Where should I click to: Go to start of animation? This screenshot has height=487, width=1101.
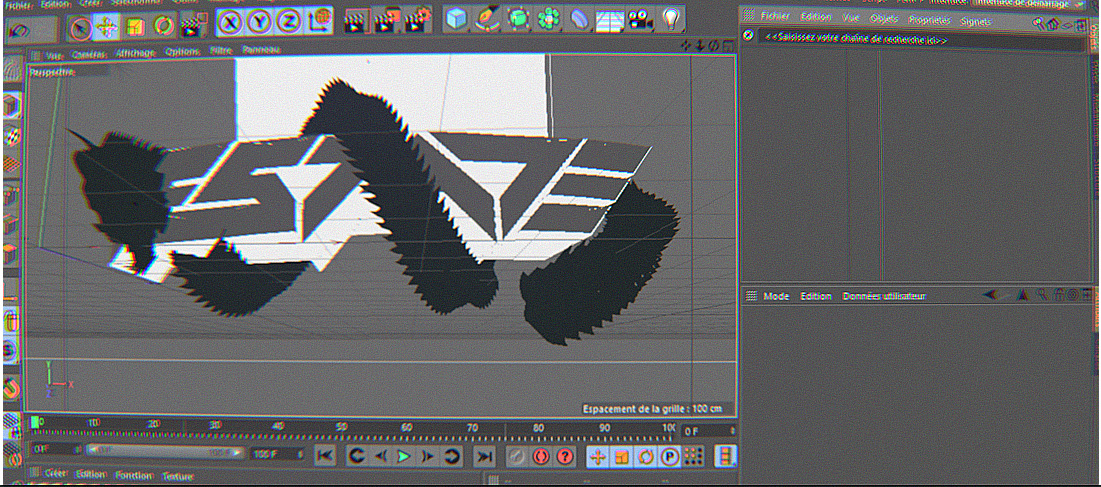324,456
